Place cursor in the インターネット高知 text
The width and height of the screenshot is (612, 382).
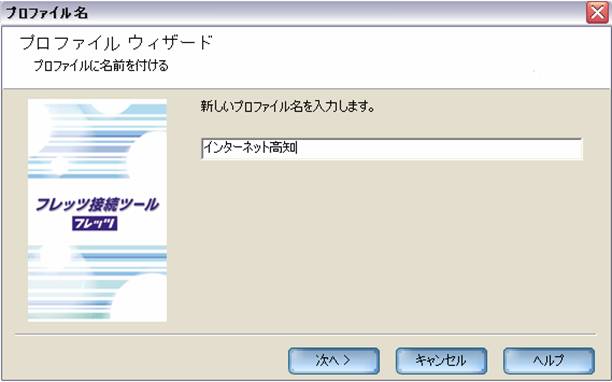point(250,148)
